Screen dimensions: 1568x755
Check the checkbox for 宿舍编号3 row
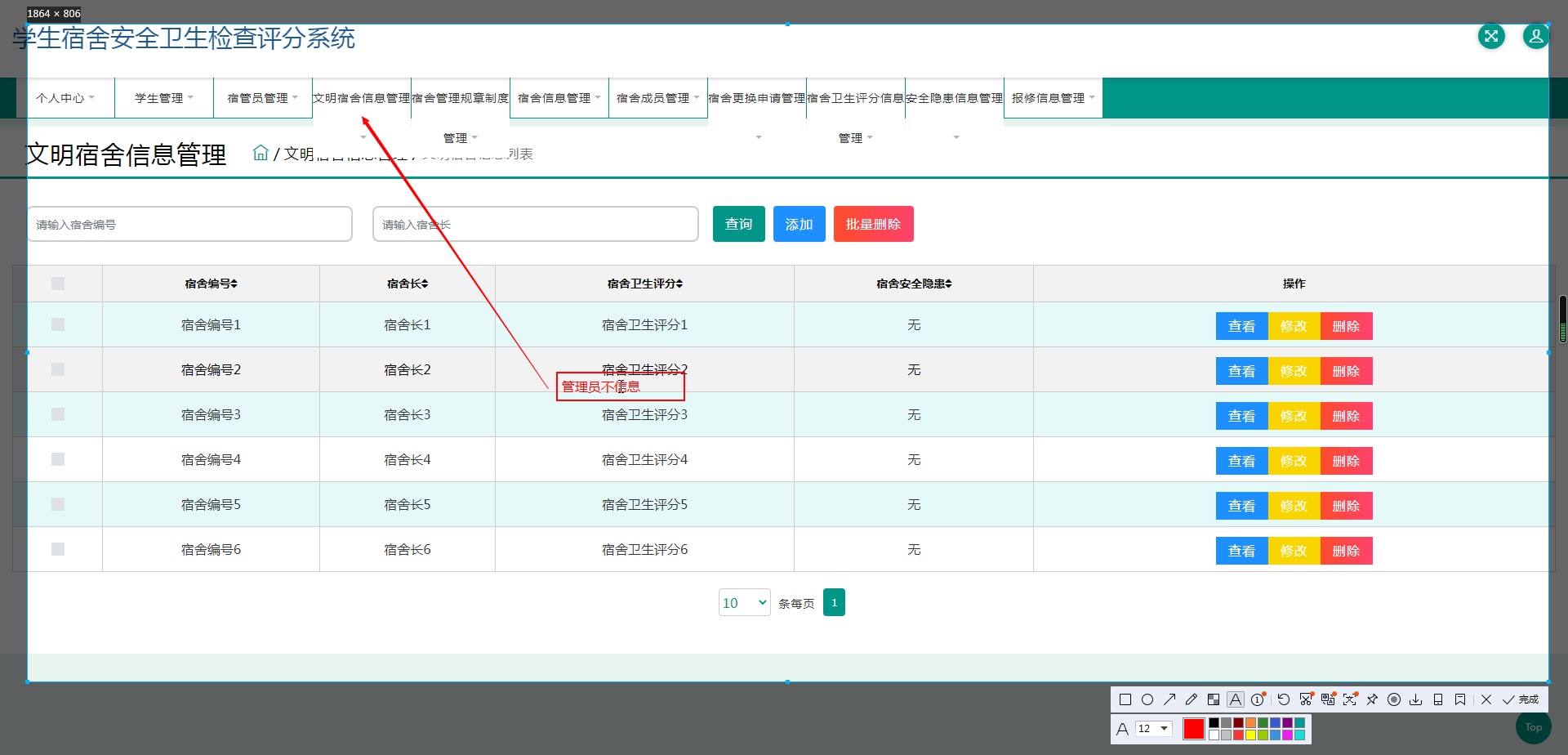(58, 414)
